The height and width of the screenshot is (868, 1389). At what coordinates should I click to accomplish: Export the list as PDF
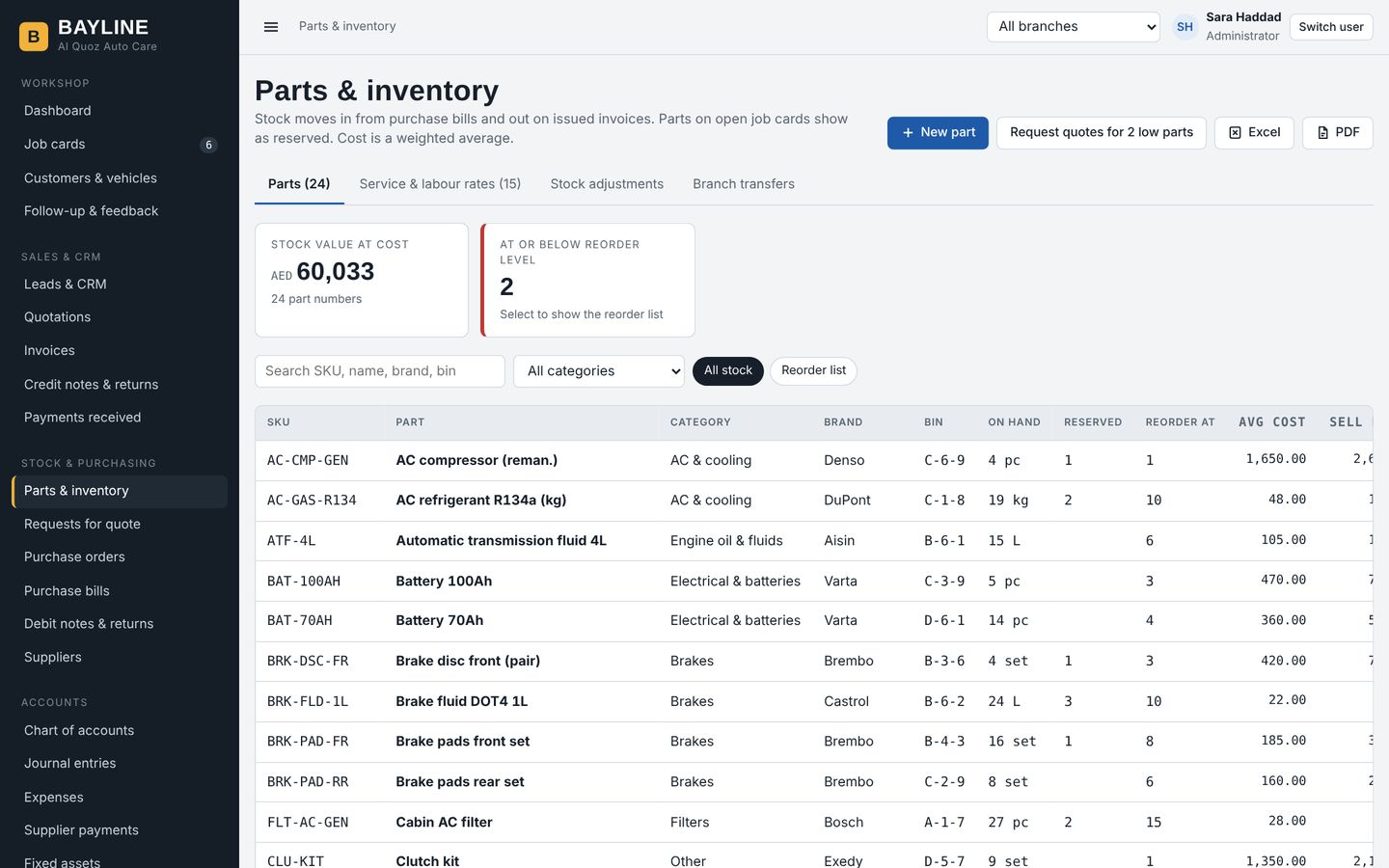1337,132
